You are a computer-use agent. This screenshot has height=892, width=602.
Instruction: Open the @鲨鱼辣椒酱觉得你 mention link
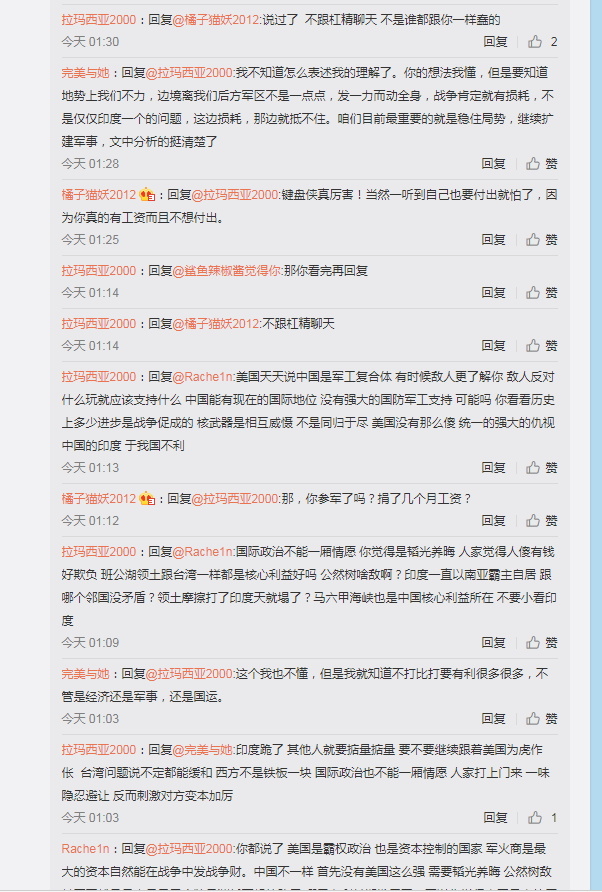[x=228, y=271]
